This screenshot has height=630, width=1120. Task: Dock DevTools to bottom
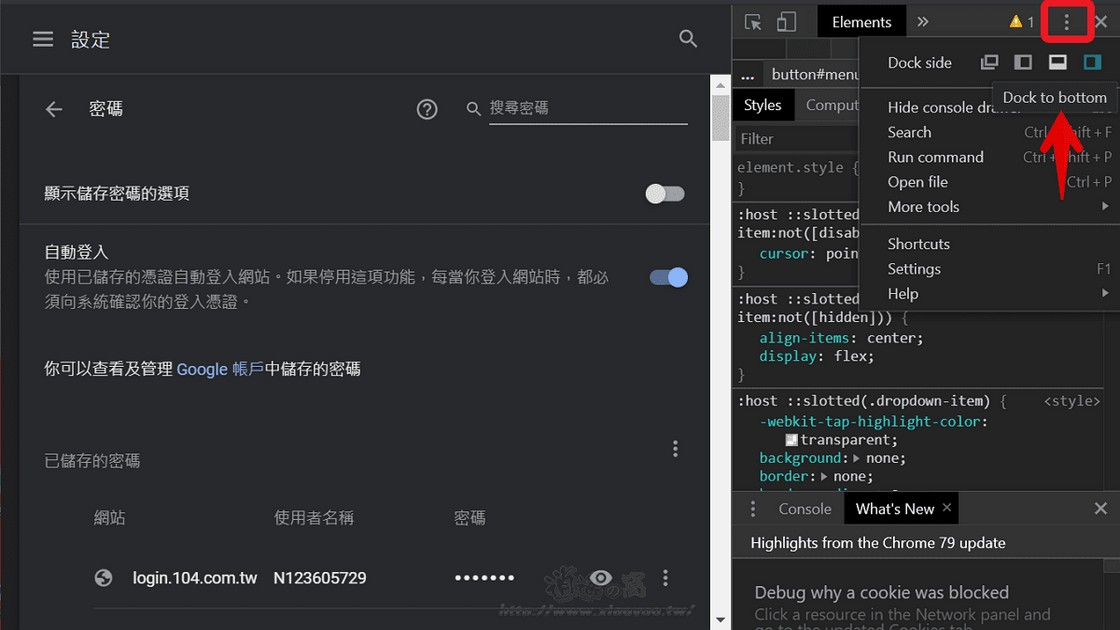point(1058,62)
